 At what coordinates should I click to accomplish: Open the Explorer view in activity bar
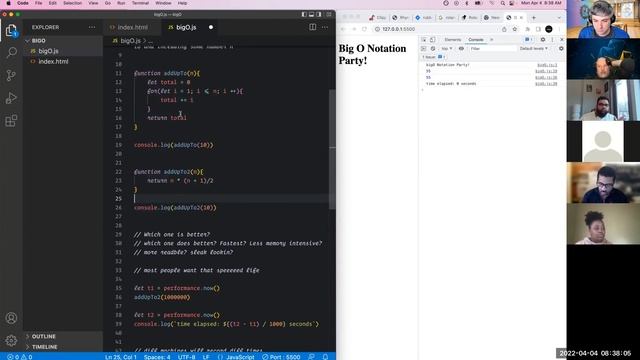pyautogui.click(x=11, y=30)
